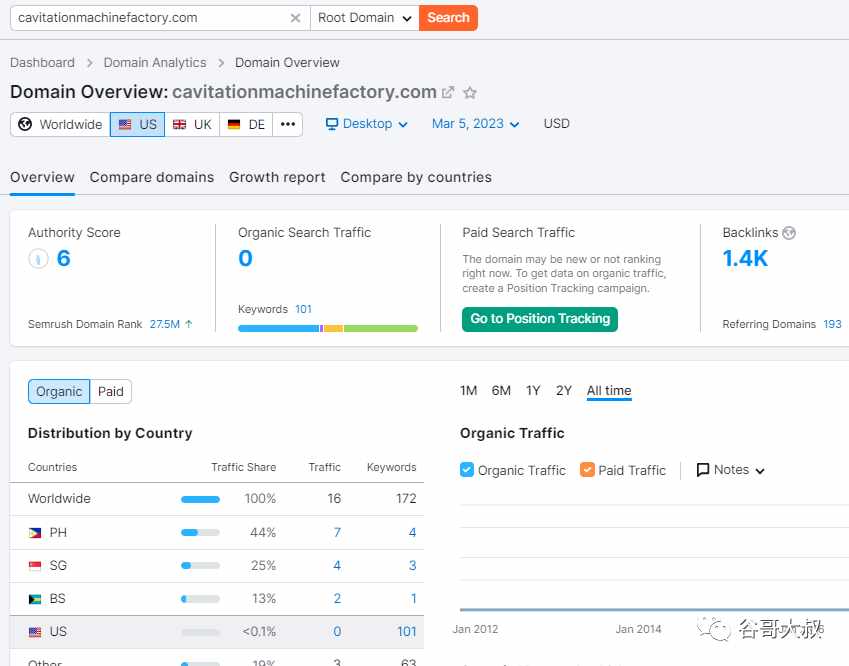
Task: Click the Worldwide globe icon
Action: coord(25,124)
